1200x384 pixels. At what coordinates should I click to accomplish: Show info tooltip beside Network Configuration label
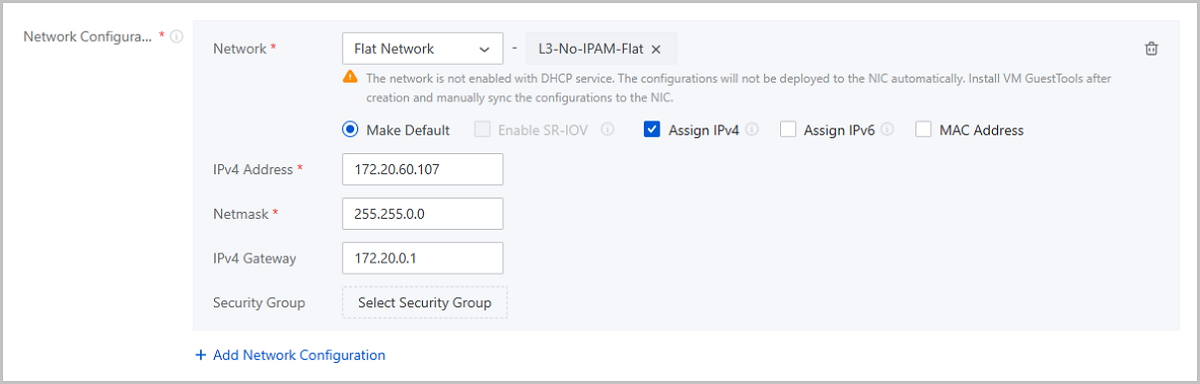(x=176, y=37)
